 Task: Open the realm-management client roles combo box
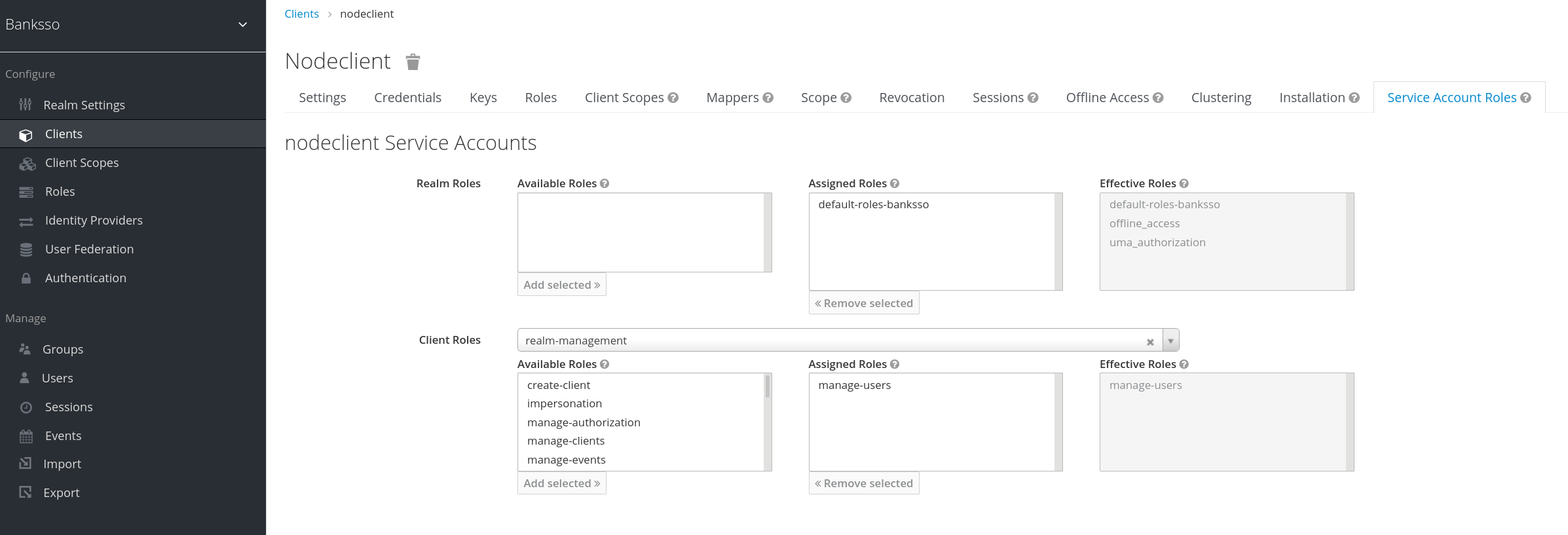point(832,341)
